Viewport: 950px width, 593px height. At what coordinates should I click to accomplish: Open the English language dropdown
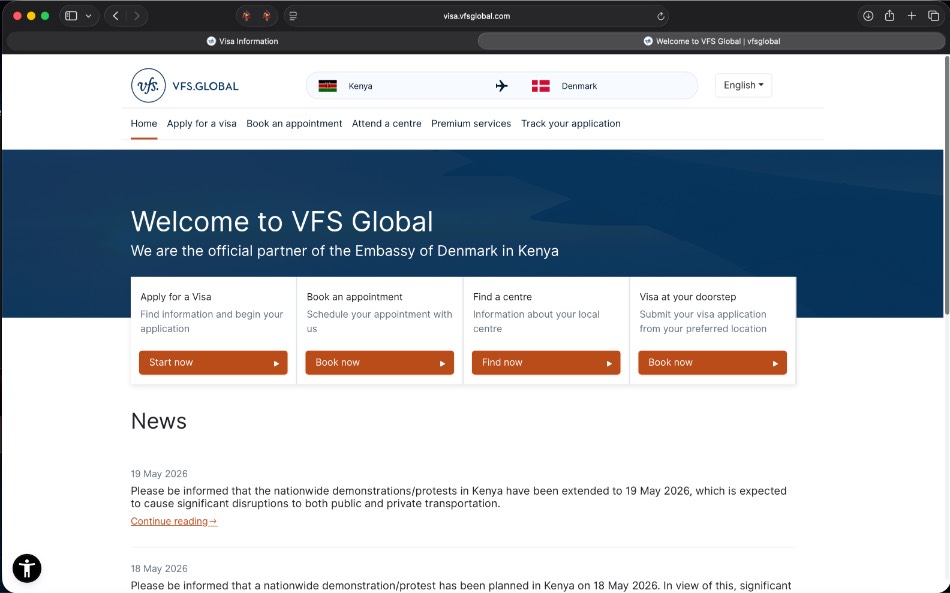[x=743, y=85]
